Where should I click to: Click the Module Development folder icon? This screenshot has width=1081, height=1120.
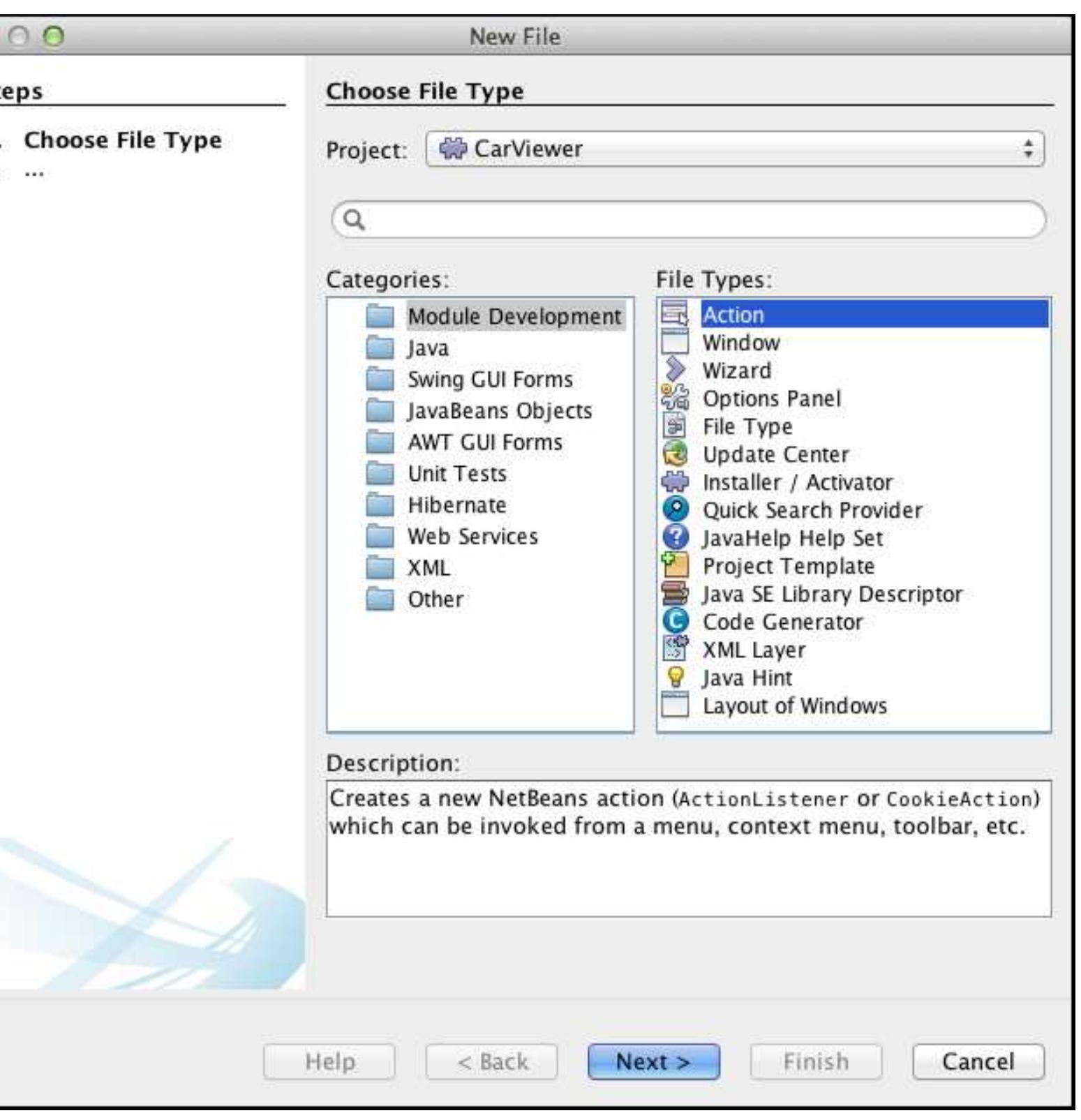pos(380,316)
